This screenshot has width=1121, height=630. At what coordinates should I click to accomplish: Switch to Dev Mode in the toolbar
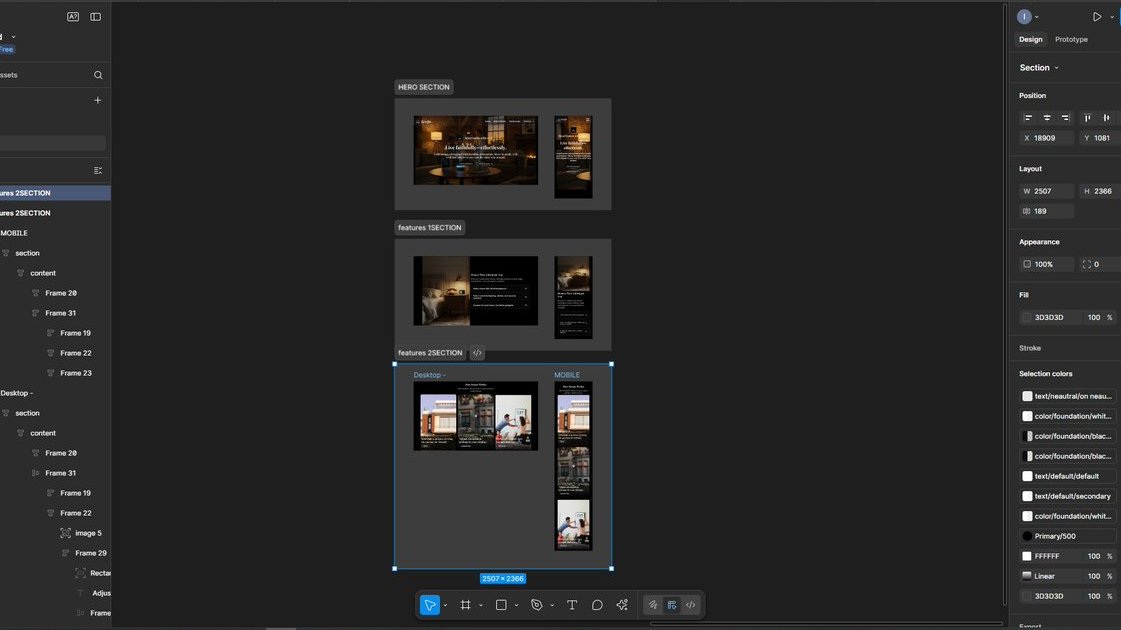point(691,605)
